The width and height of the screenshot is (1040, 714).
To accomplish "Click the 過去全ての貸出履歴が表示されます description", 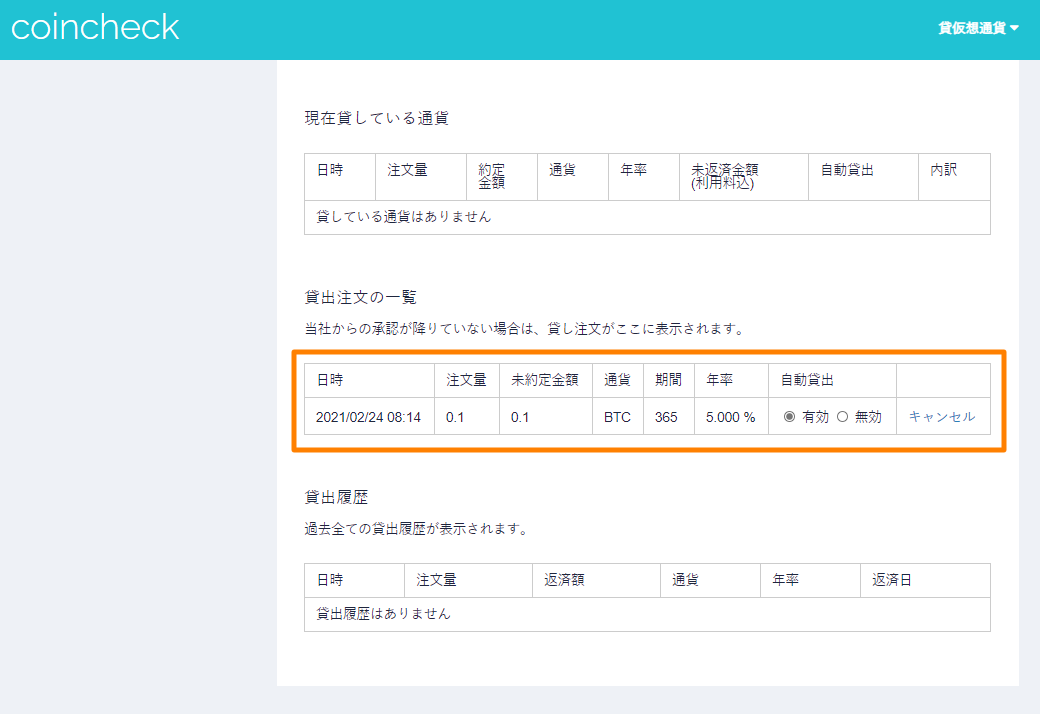I will (x=417, y=529).
